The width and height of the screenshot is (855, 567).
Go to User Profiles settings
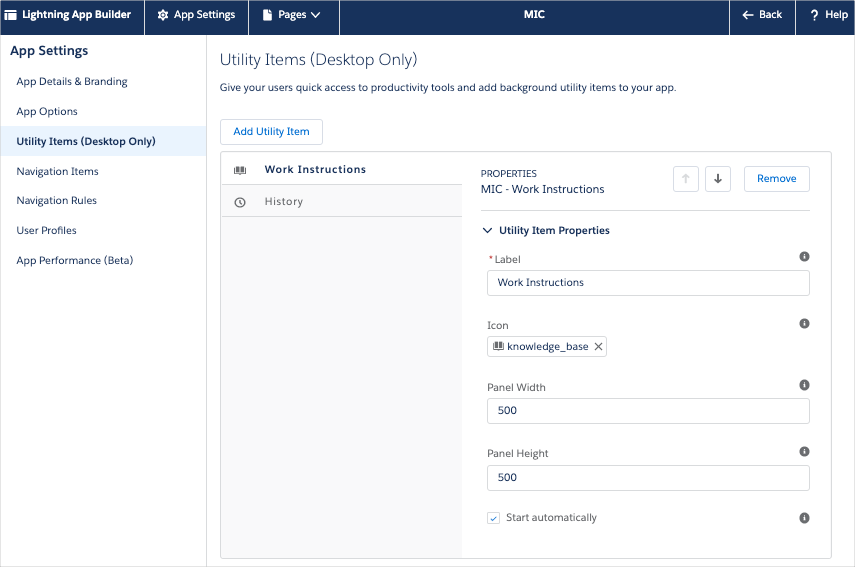(47, 230)
